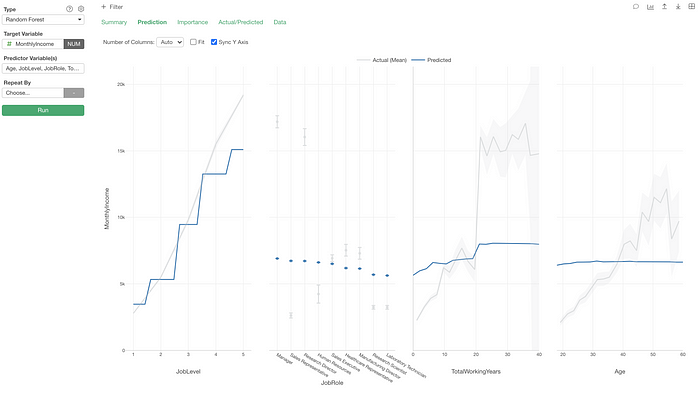Go to the Actual/Predicted tab

pyautogui.click(x=241, y=22)
